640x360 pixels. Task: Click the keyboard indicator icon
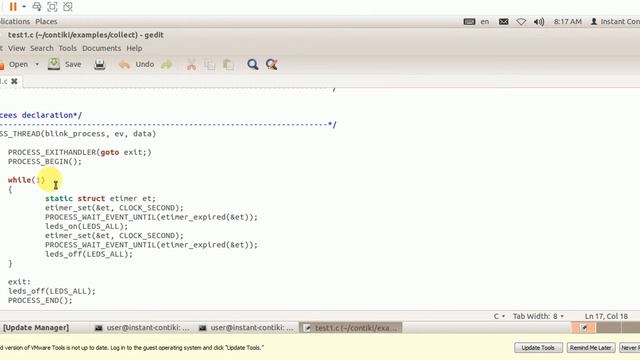(x=469, y=22)
